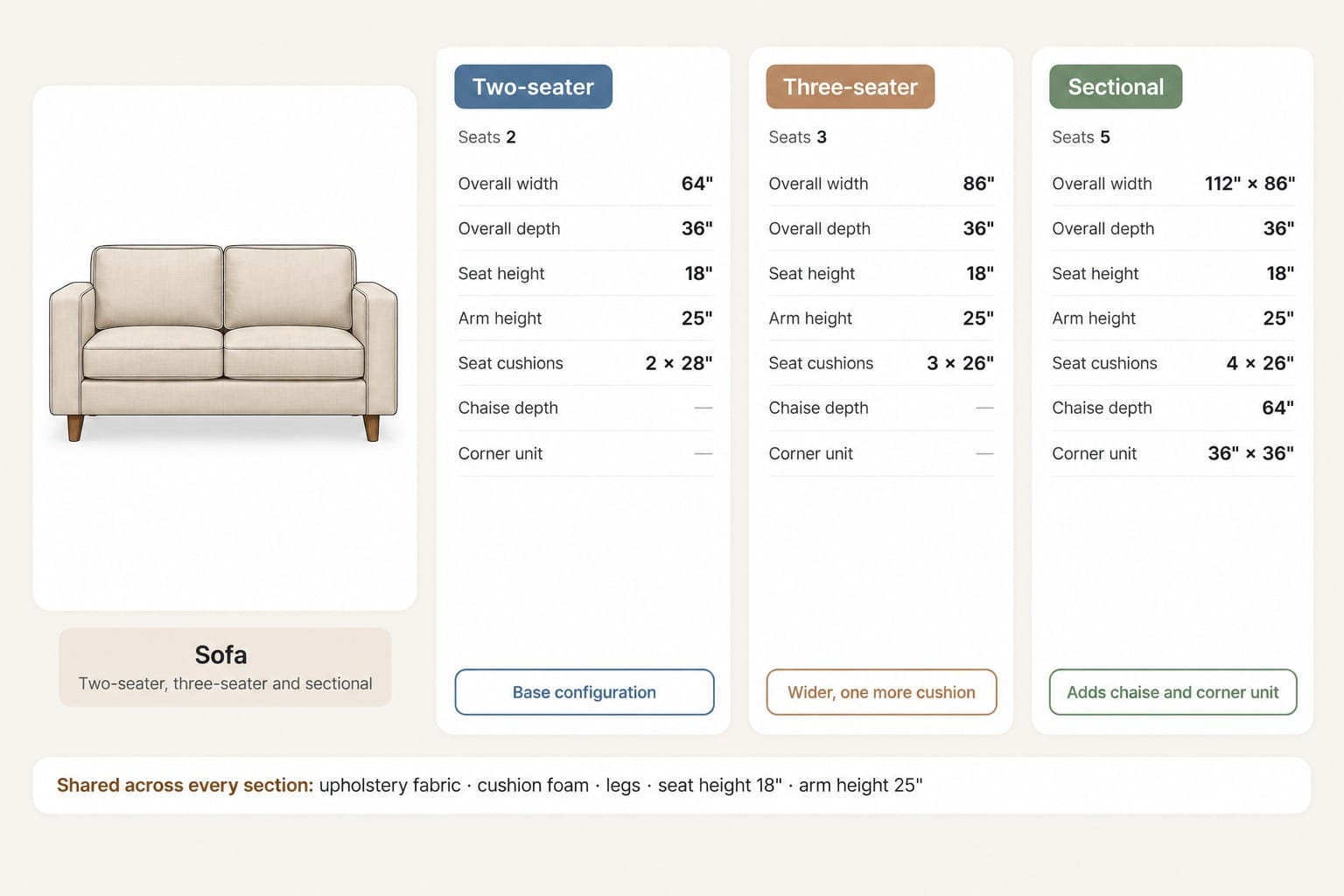Click the Sofa title caption
Screen dimensions: 1344x896
click(220, 654)
